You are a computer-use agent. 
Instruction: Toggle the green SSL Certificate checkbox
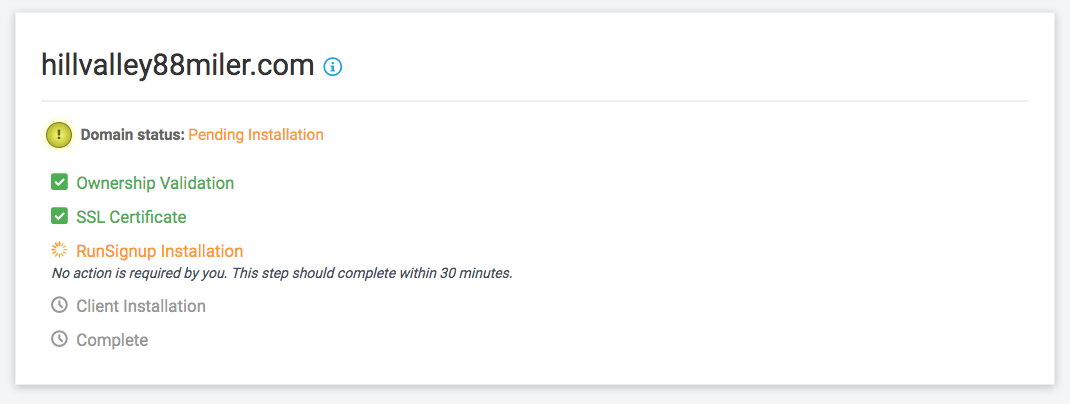[x=59, y=216]
